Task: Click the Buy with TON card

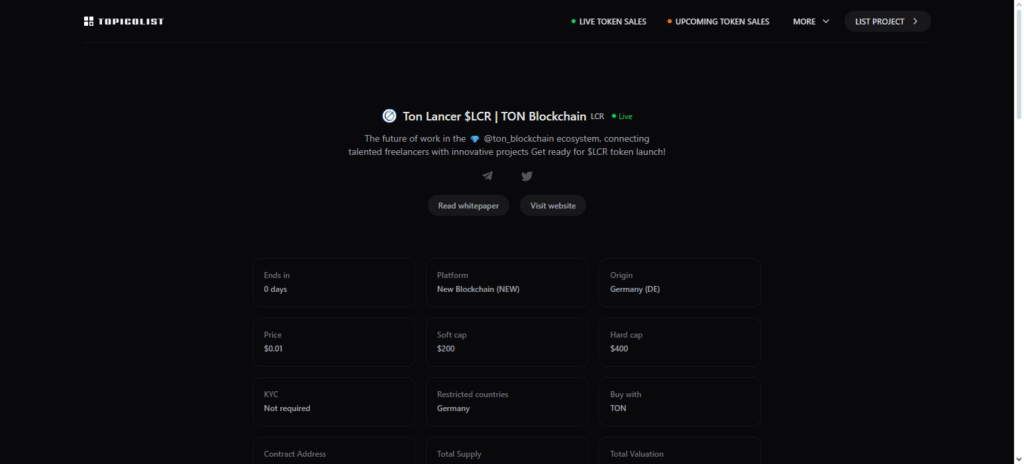Action: click(679, 401)
